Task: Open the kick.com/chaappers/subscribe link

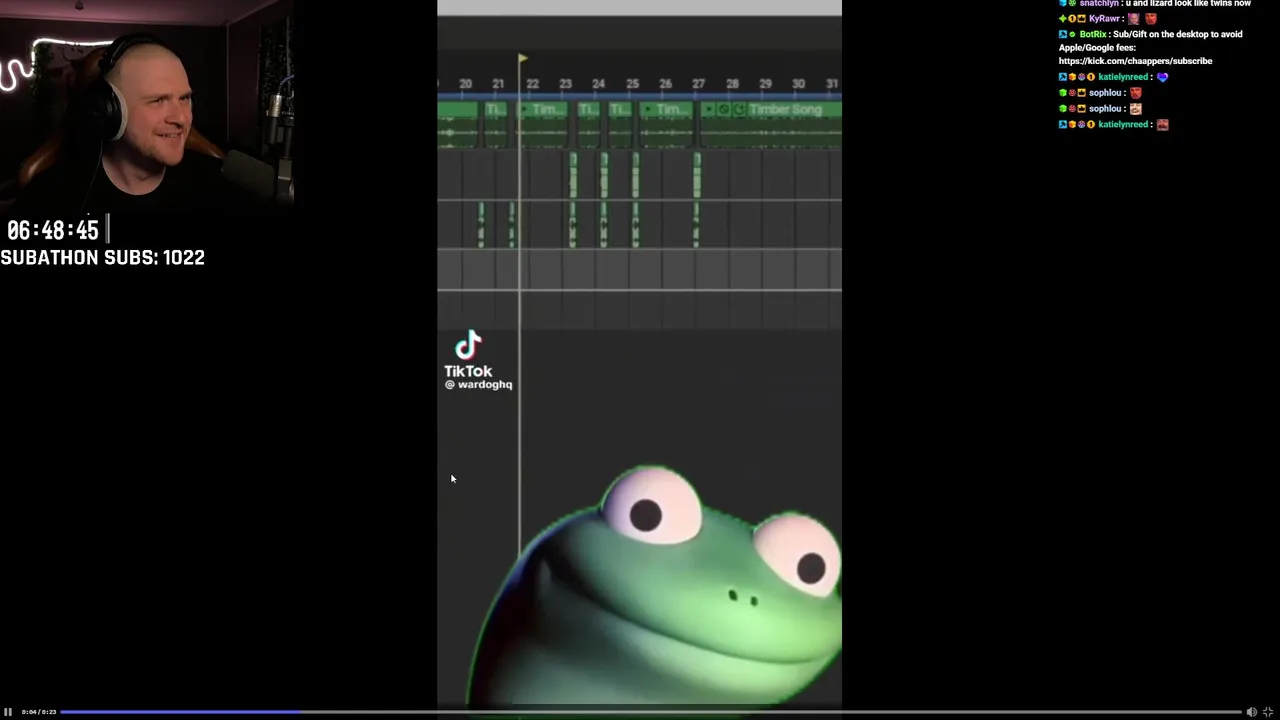Action: pos(1135,61)
